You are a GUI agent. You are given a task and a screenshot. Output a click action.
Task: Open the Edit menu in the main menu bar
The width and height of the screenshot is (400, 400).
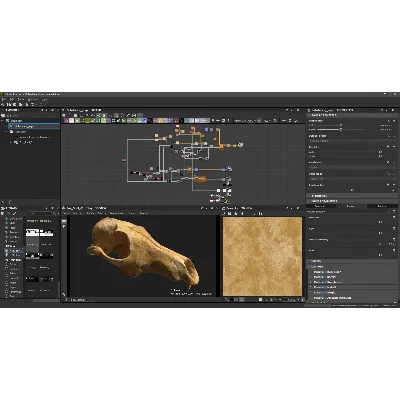[x=12, y=99]
